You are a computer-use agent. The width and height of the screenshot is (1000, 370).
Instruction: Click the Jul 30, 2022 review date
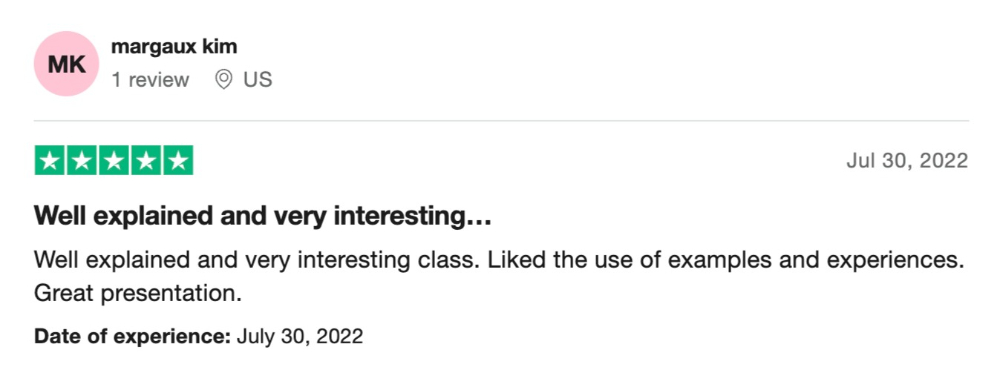[907, 161]
